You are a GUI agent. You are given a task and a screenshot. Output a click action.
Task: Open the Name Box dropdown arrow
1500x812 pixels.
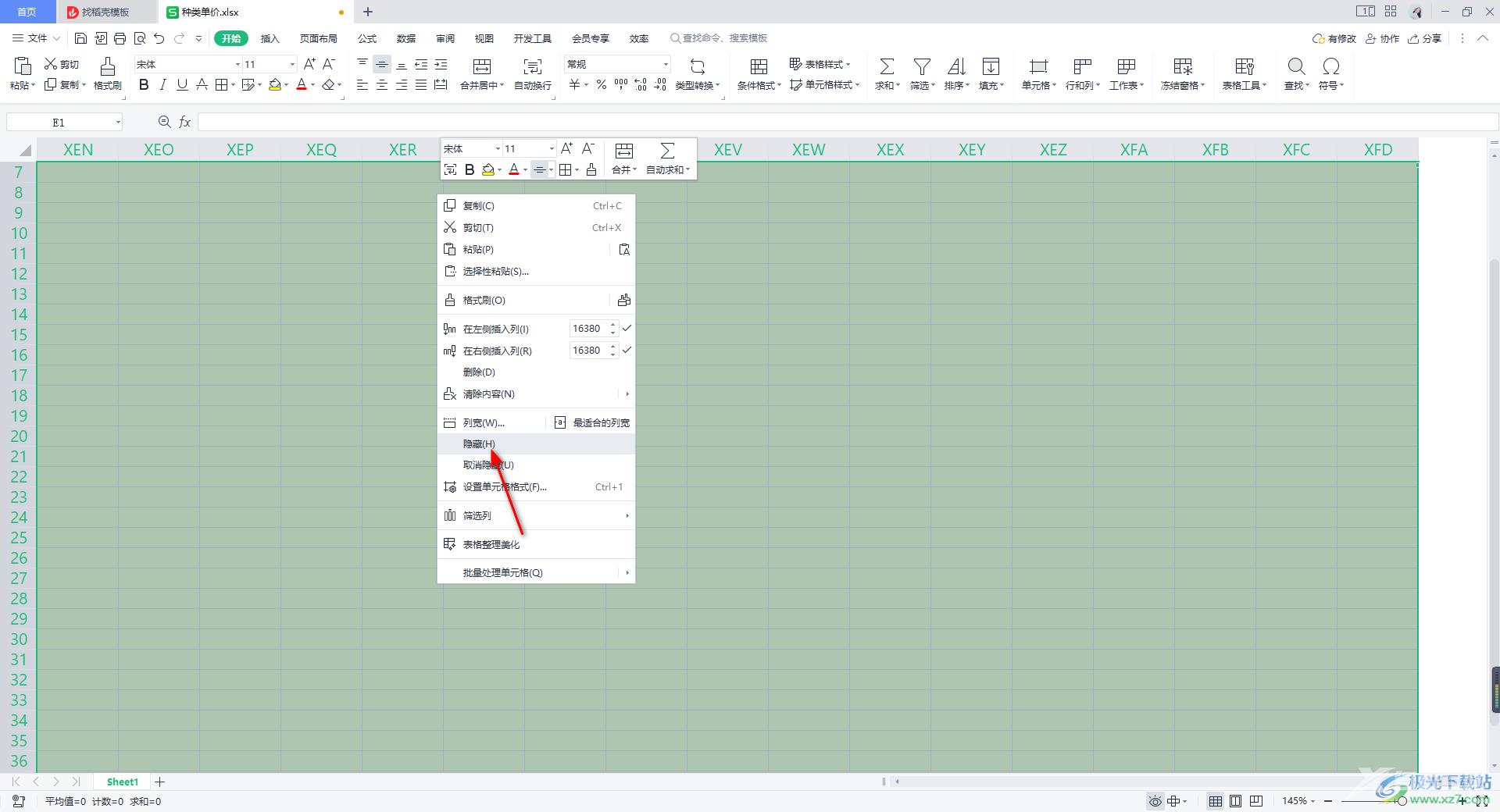coord(118,122)
